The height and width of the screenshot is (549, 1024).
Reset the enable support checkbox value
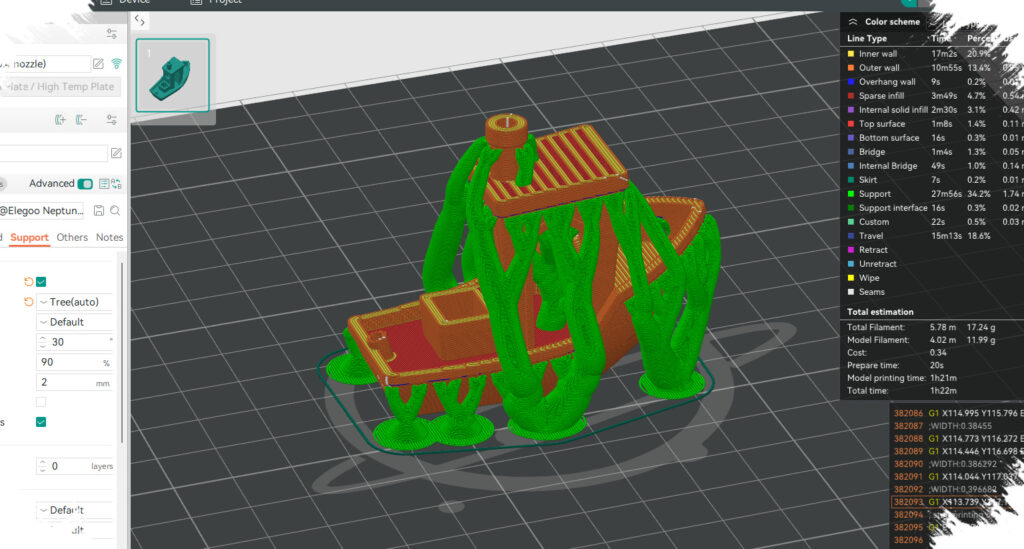coord(28,281)
